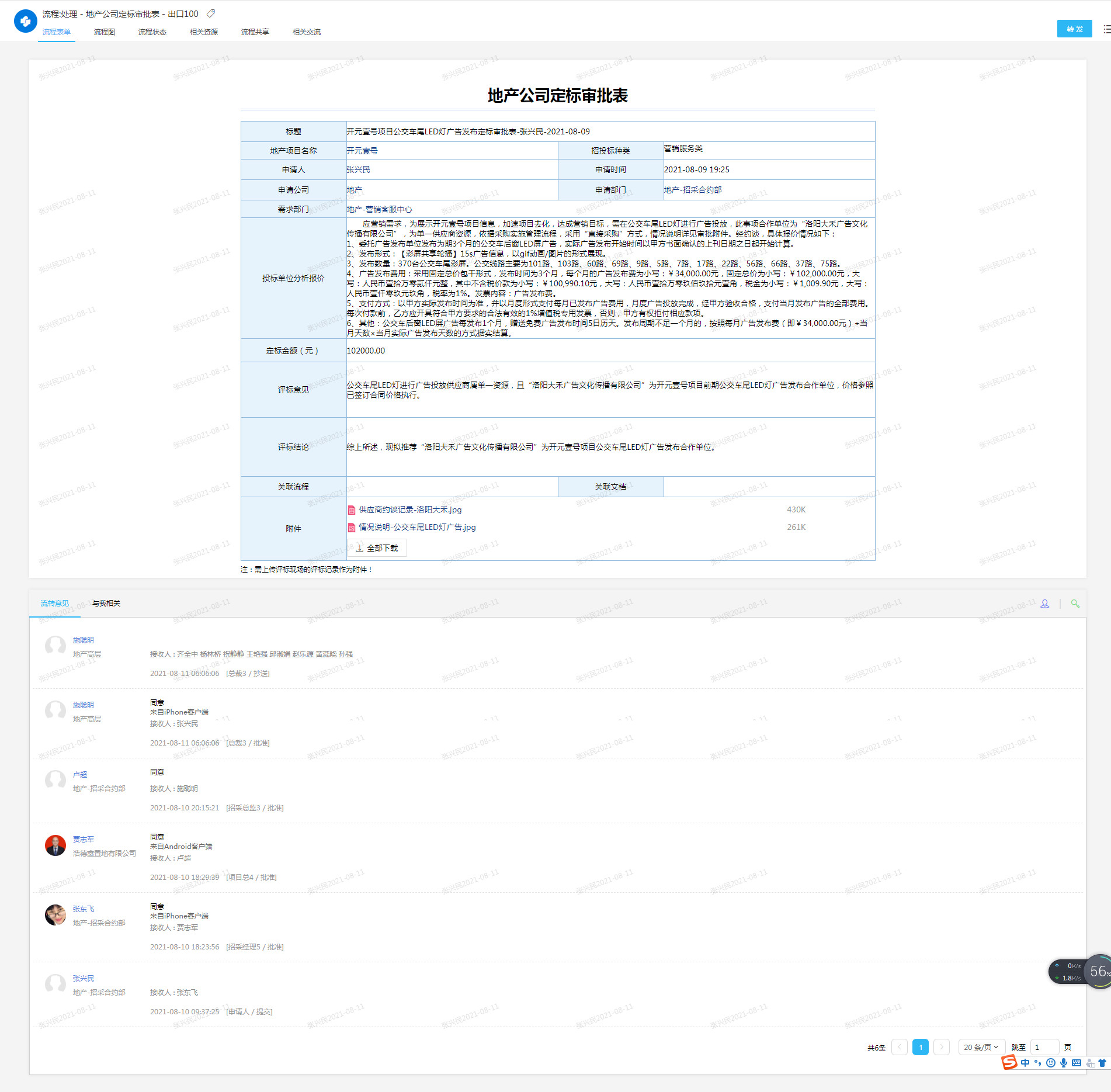Open the 流程状态 tab
The image size is (1111, 1092).
[x=152, y=32]
